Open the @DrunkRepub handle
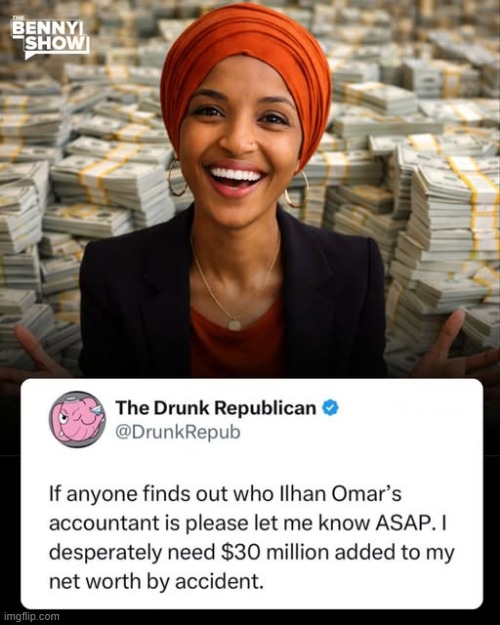 coord(178,432)
